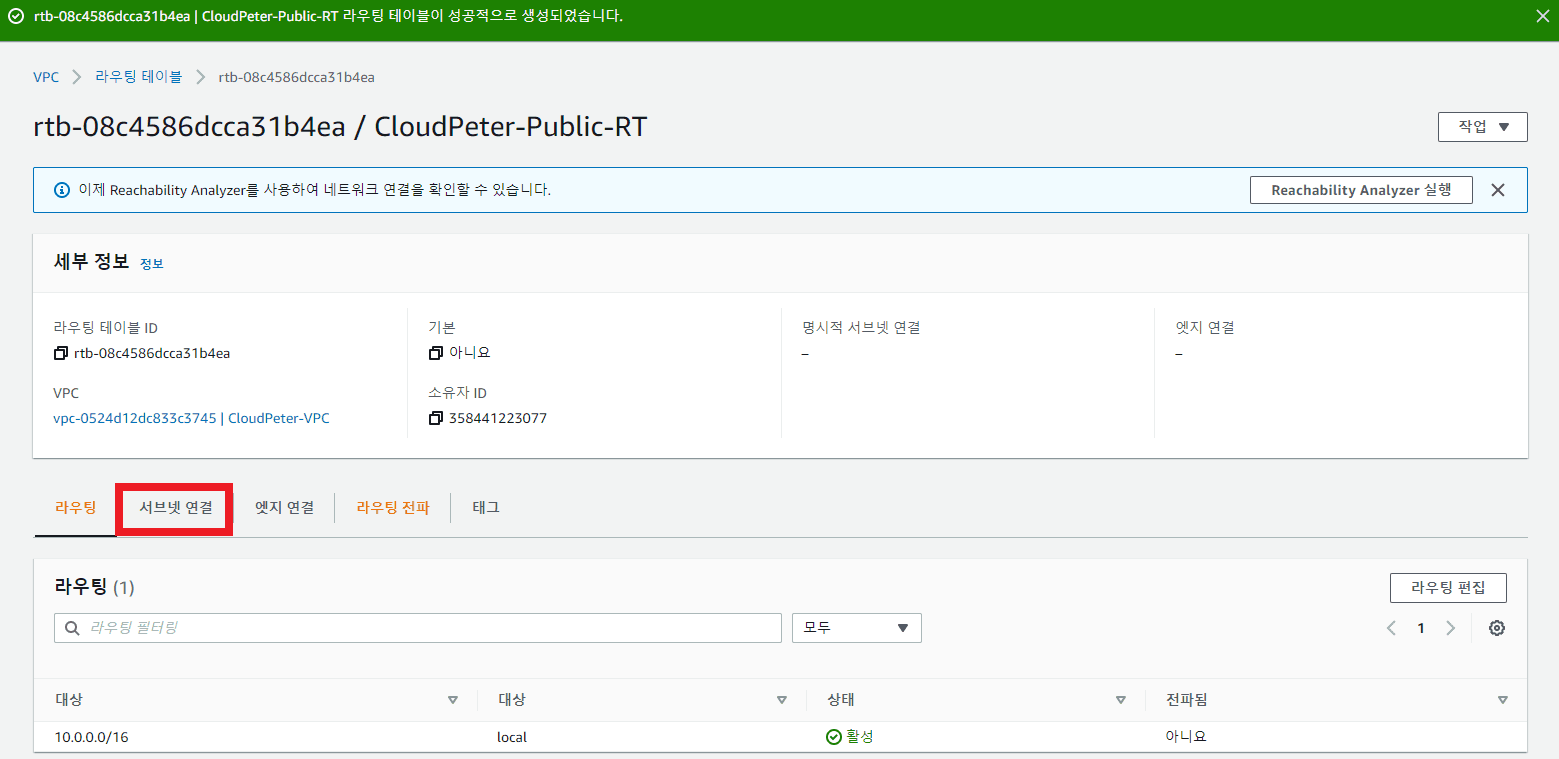Viewport: 1559px width, 759px height.
Task: Navigate to 라우팅 테이블 breadcrumb
Action: 138,77
